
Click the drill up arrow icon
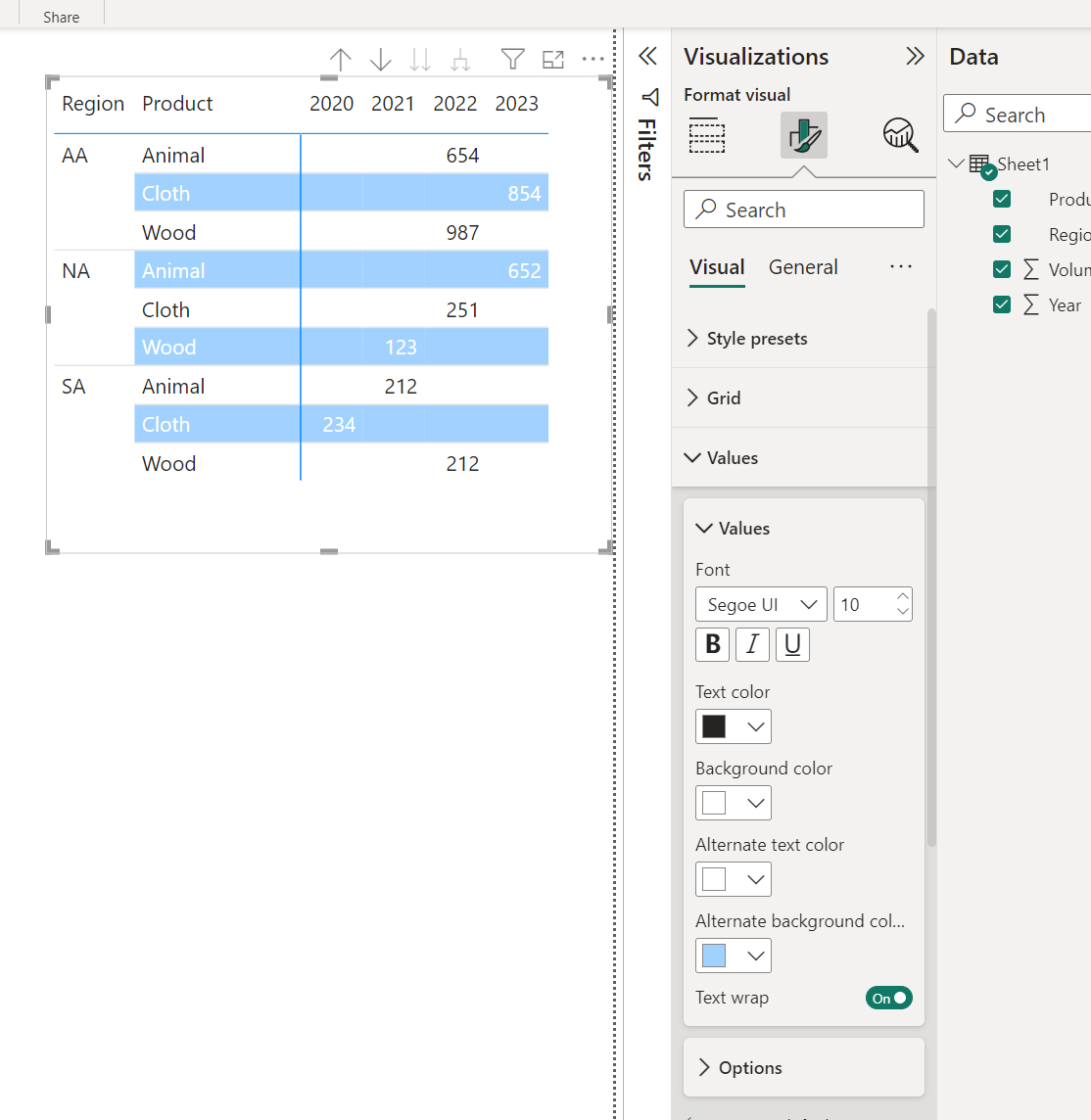pyautogui.click(x=340, y=60)
